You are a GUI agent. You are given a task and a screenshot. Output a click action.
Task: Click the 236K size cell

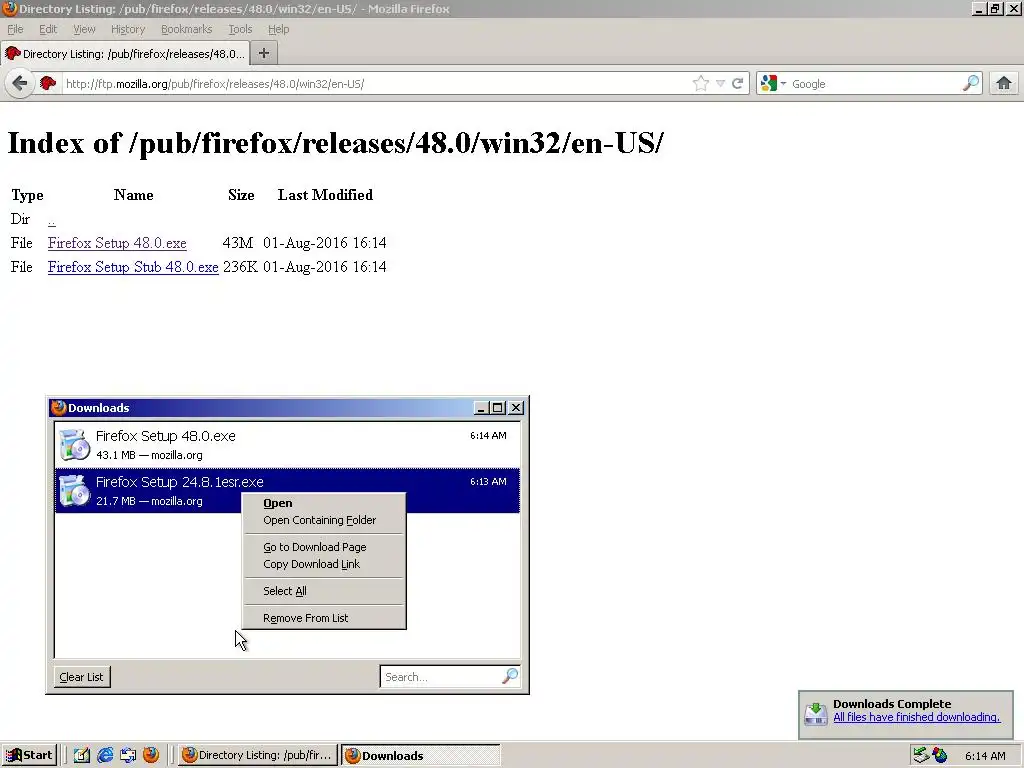pos(240,267)
